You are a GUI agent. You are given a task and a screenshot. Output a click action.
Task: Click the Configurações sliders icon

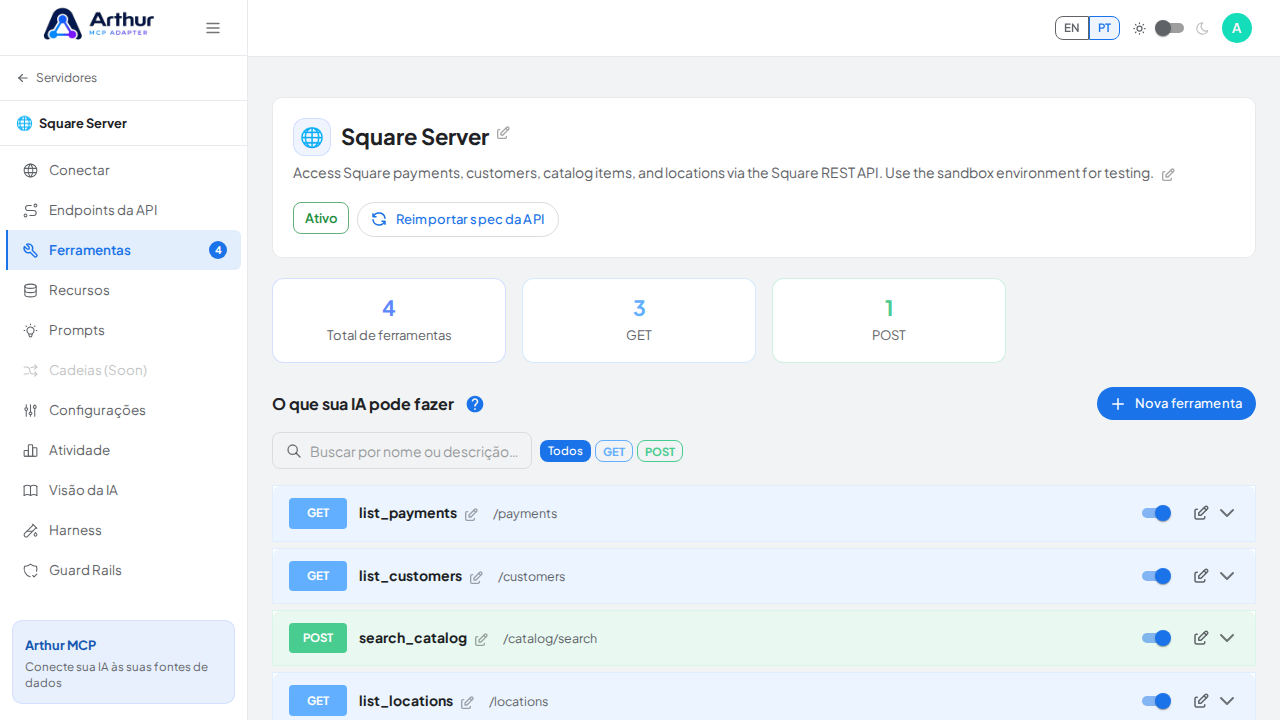tap(31, 411)
